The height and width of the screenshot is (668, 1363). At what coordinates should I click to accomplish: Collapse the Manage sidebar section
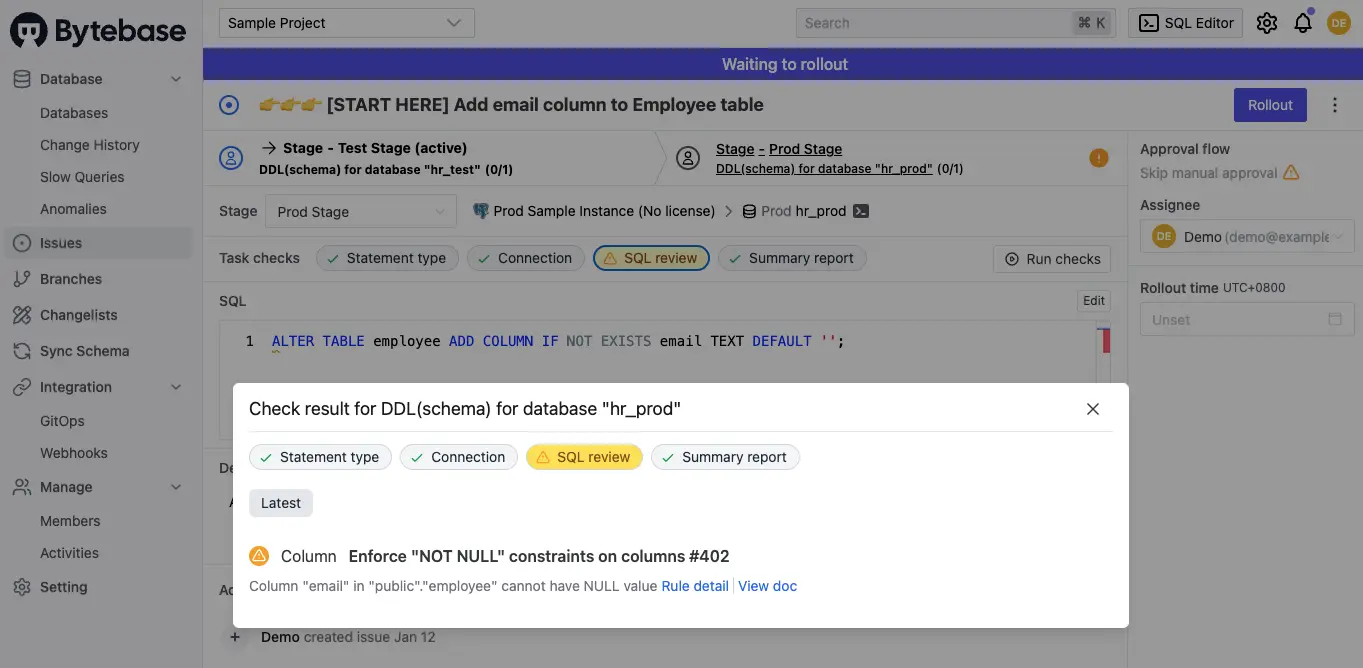tap(175, 487)
